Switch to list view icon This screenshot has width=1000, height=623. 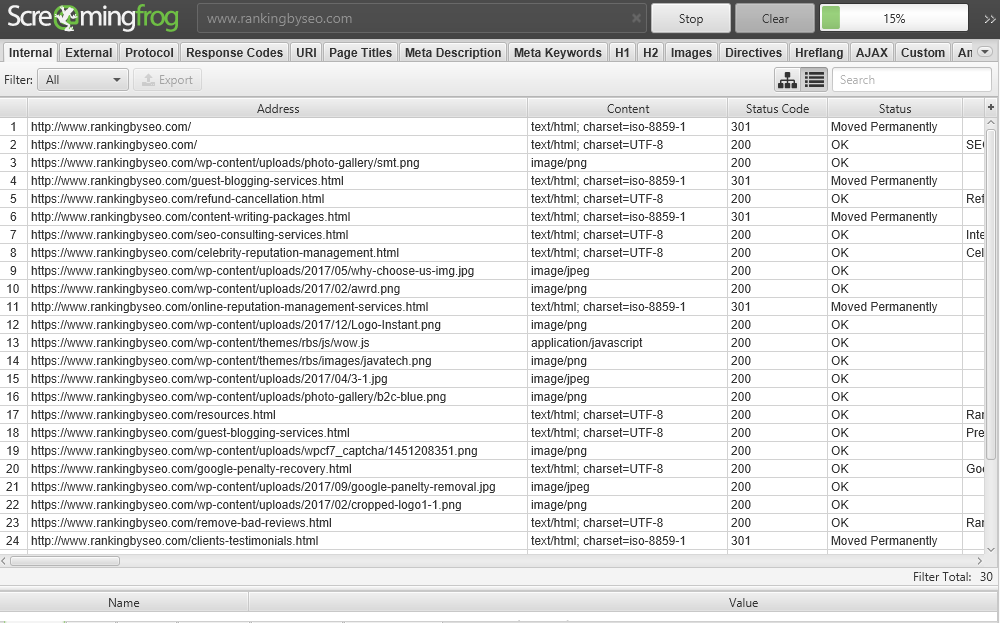pyautogui.click(x=814, y=80)
